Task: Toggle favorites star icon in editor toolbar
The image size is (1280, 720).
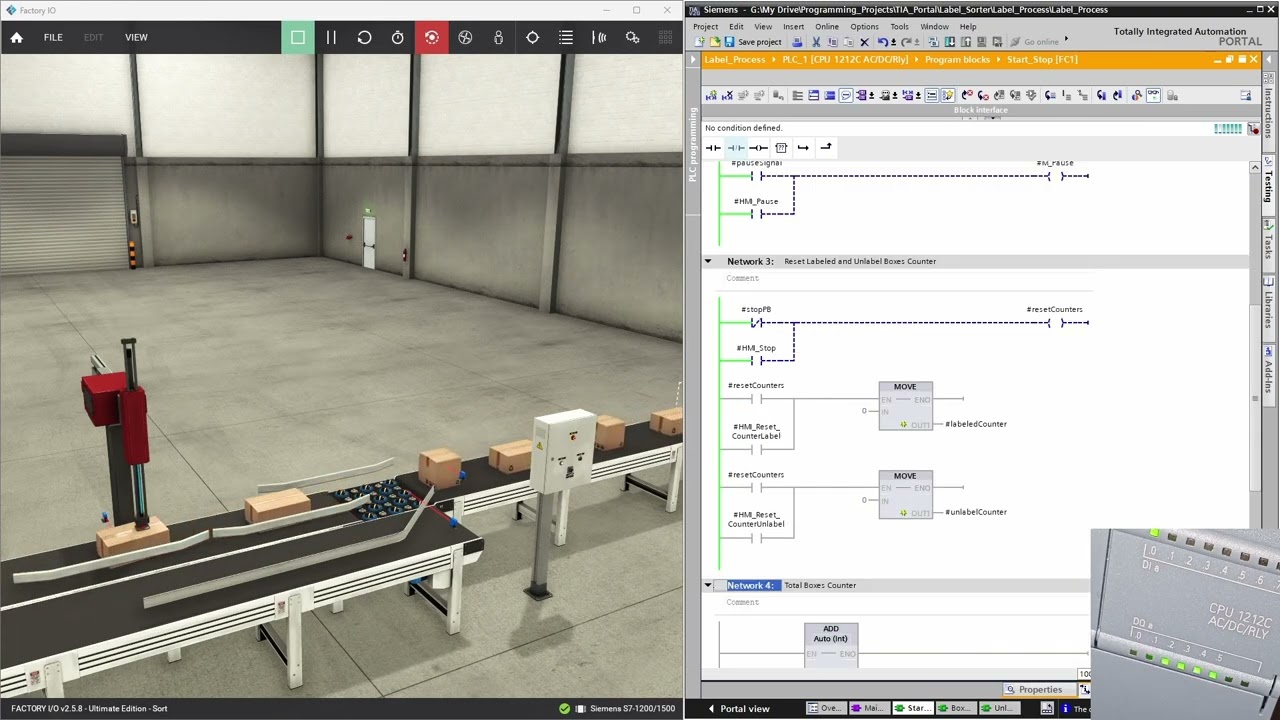Action: (x=948, y=96)
